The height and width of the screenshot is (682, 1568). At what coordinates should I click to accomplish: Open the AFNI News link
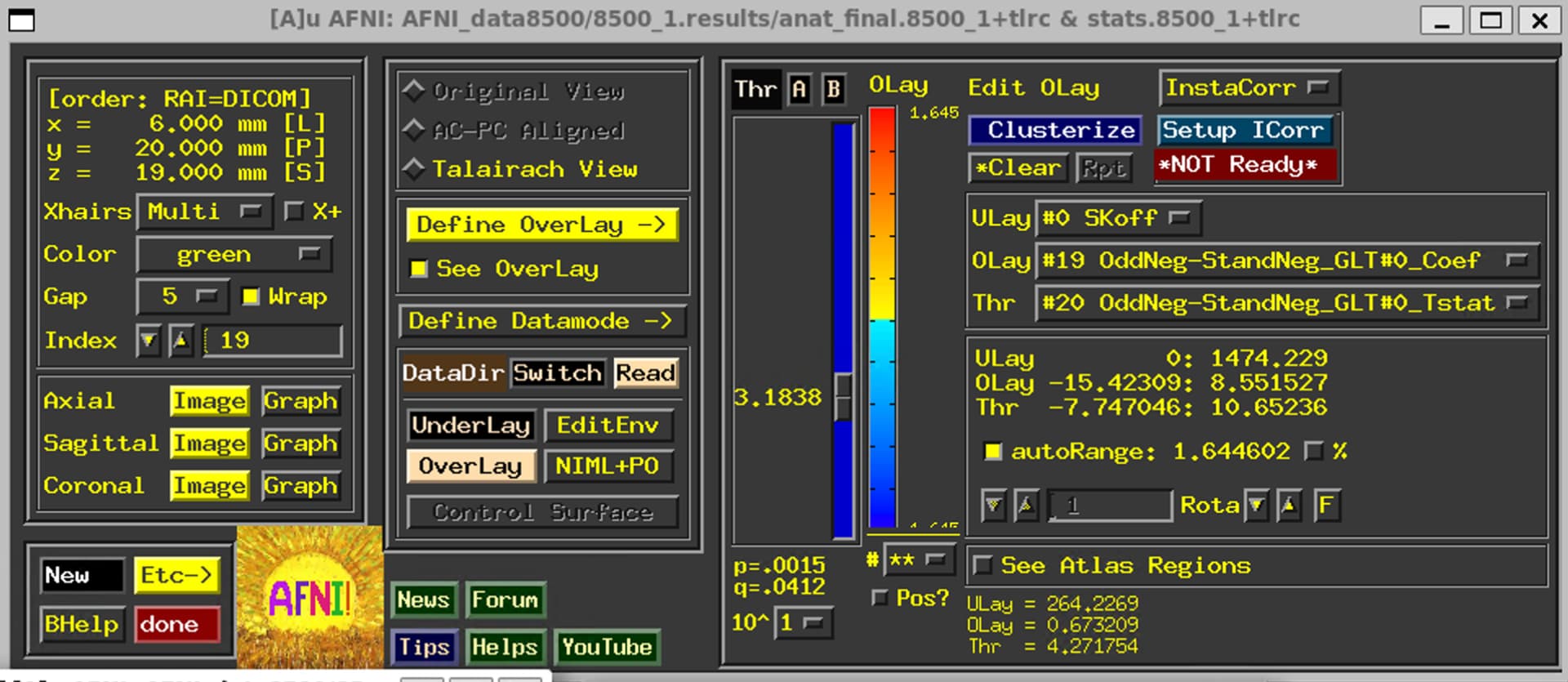(423, 600)
